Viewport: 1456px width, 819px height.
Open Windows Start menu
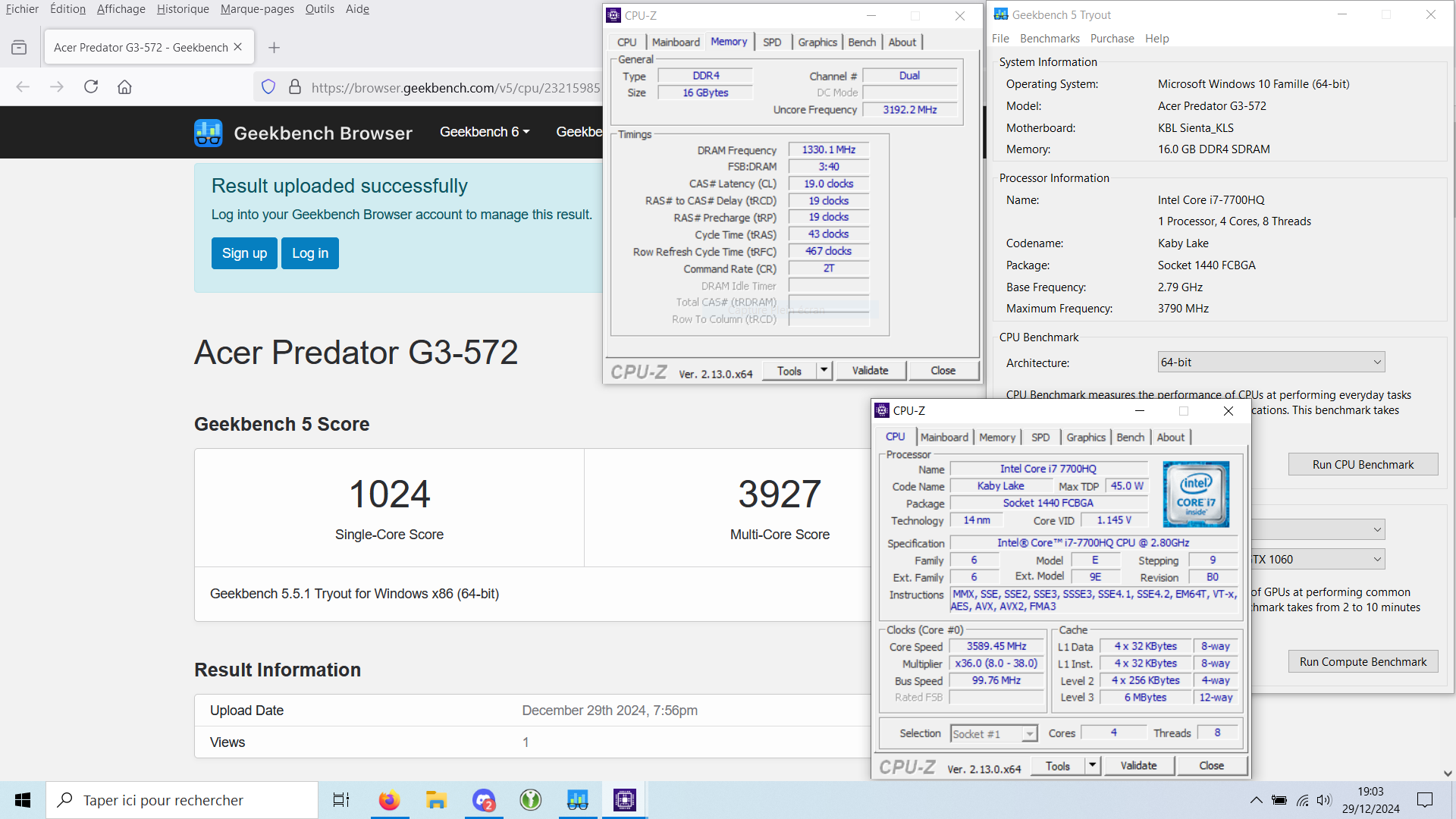click(23, 800)
